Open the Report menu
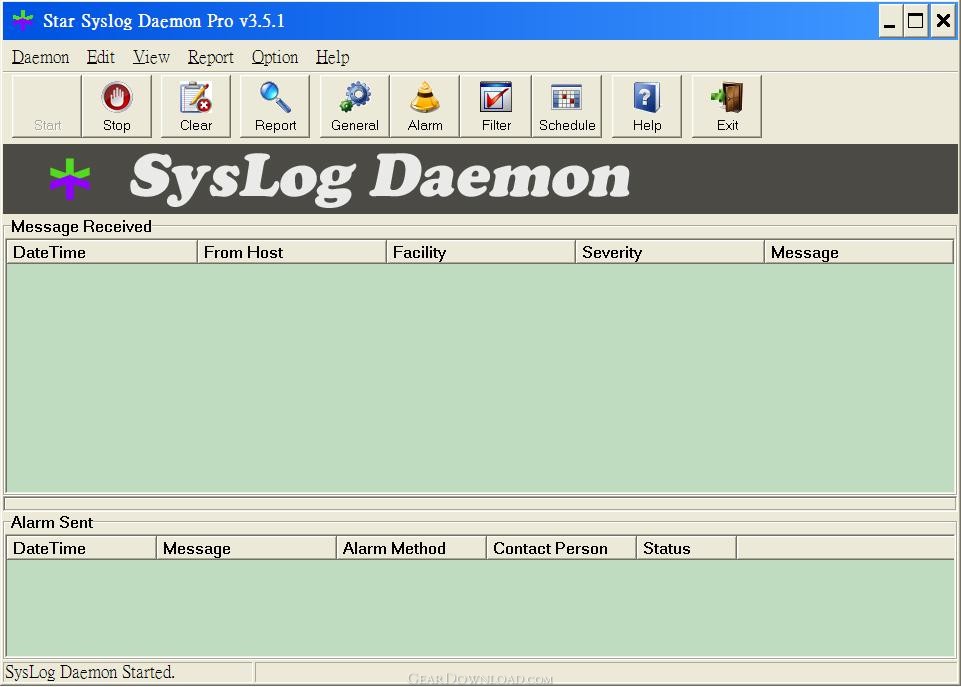Image resolution: width=961 pixels, height=687 pixels. click(x=210, y=57)
